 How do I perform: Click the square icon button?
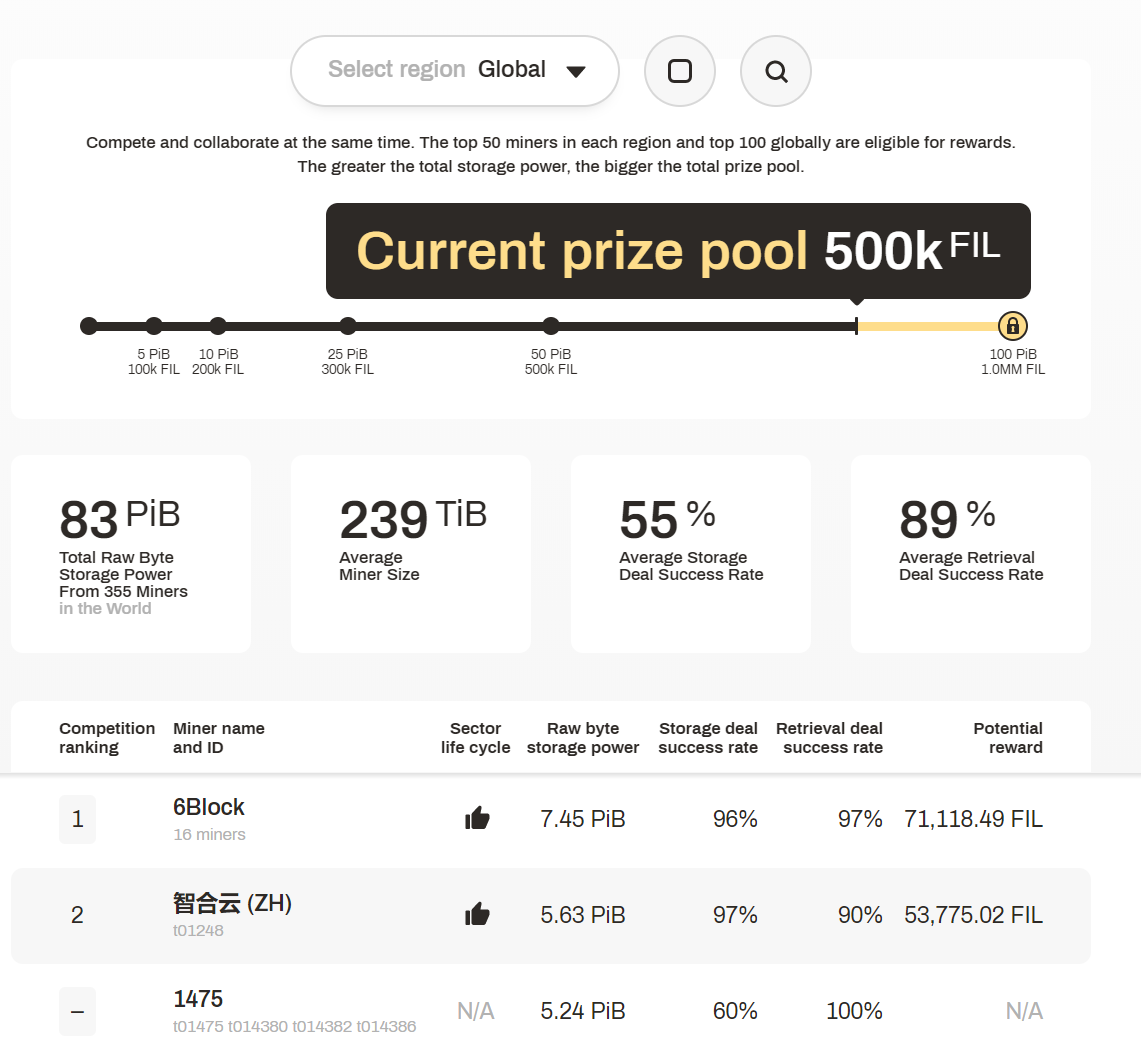coord(680,71)
